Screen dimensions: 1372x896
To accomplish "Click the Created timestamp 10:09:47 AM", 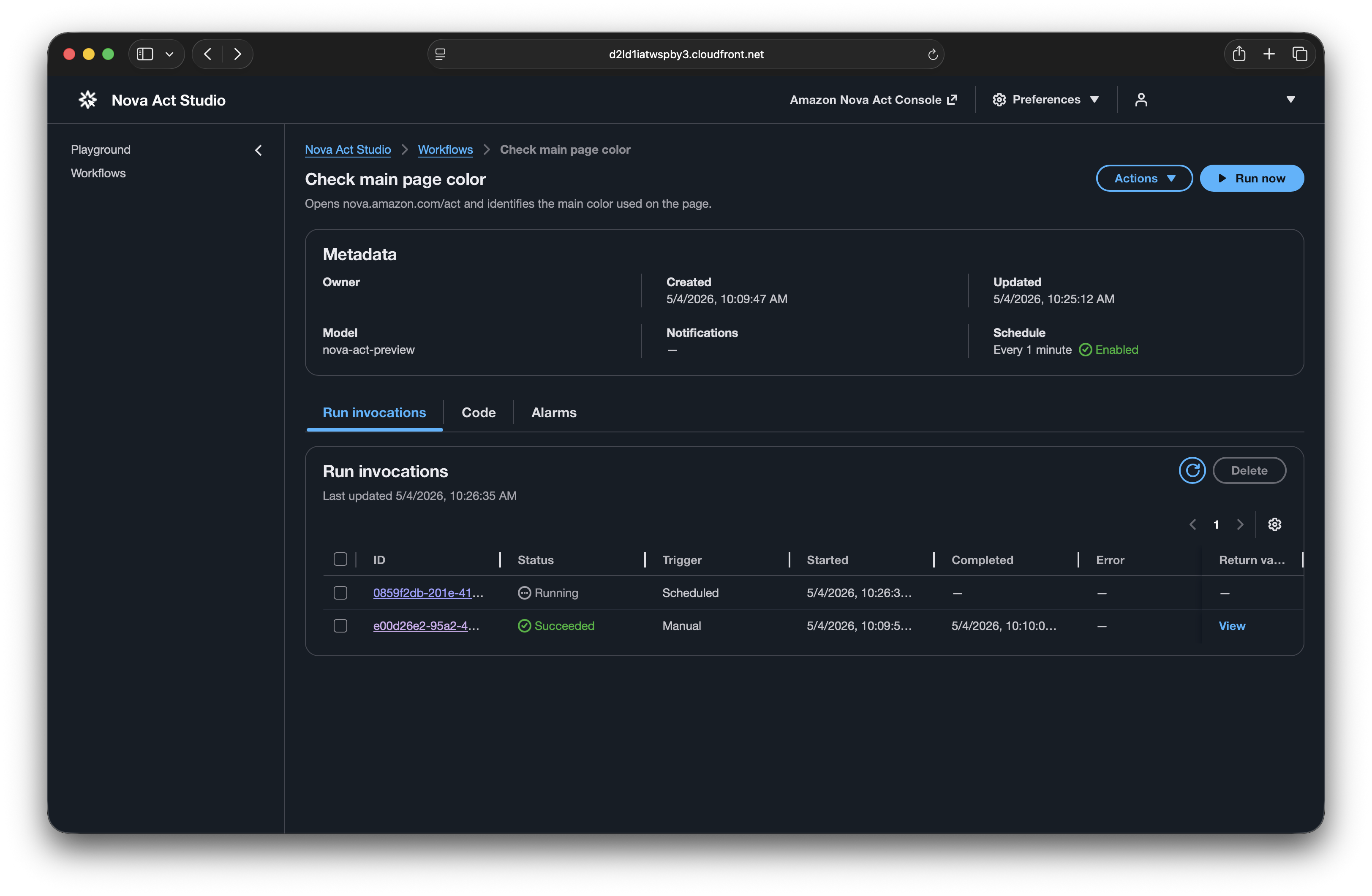I will tap(727, 299).
